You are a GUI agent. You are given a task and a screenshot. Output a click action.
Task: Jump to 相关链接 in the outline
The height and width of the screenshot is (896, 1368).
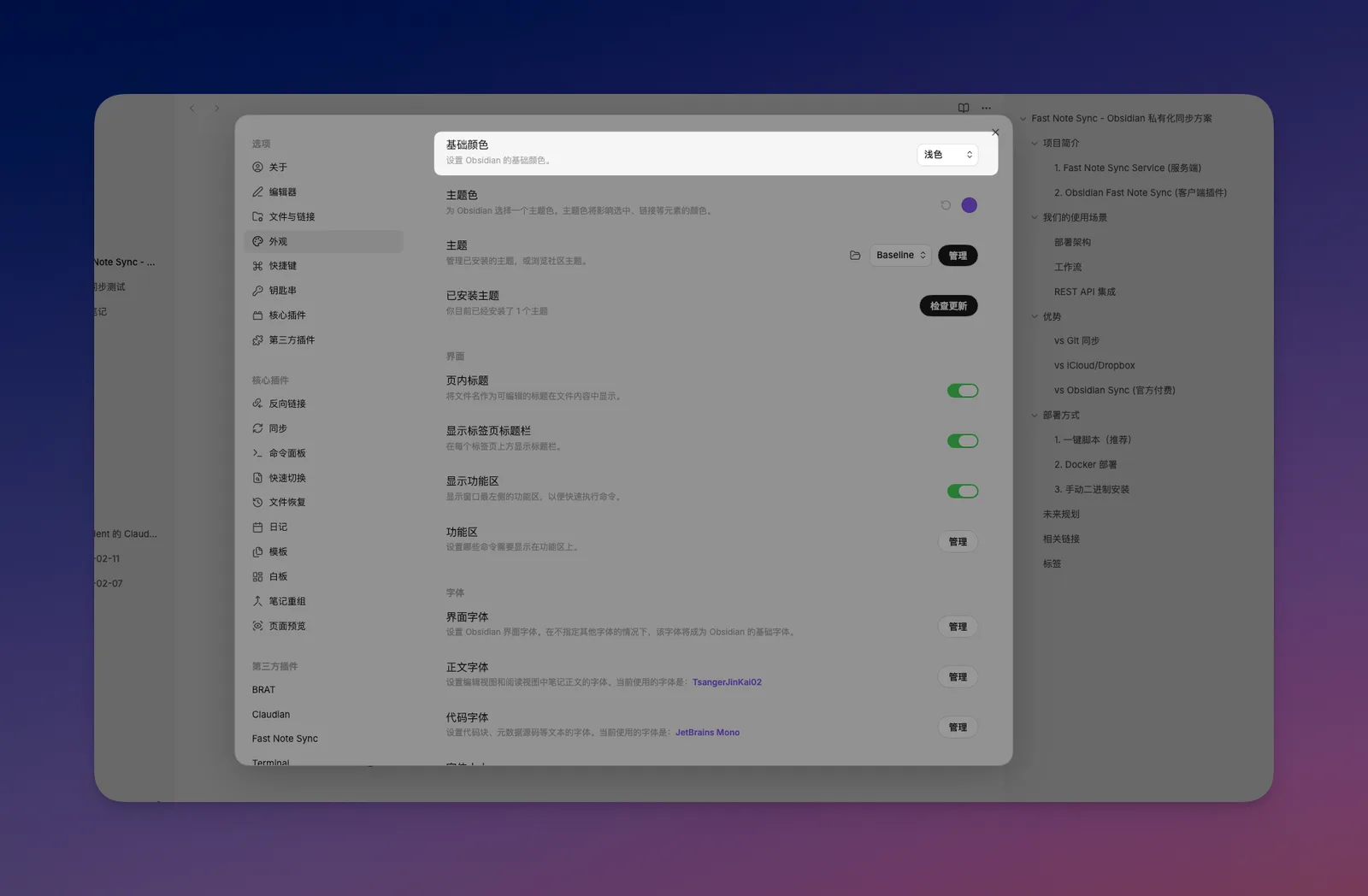1061,539
